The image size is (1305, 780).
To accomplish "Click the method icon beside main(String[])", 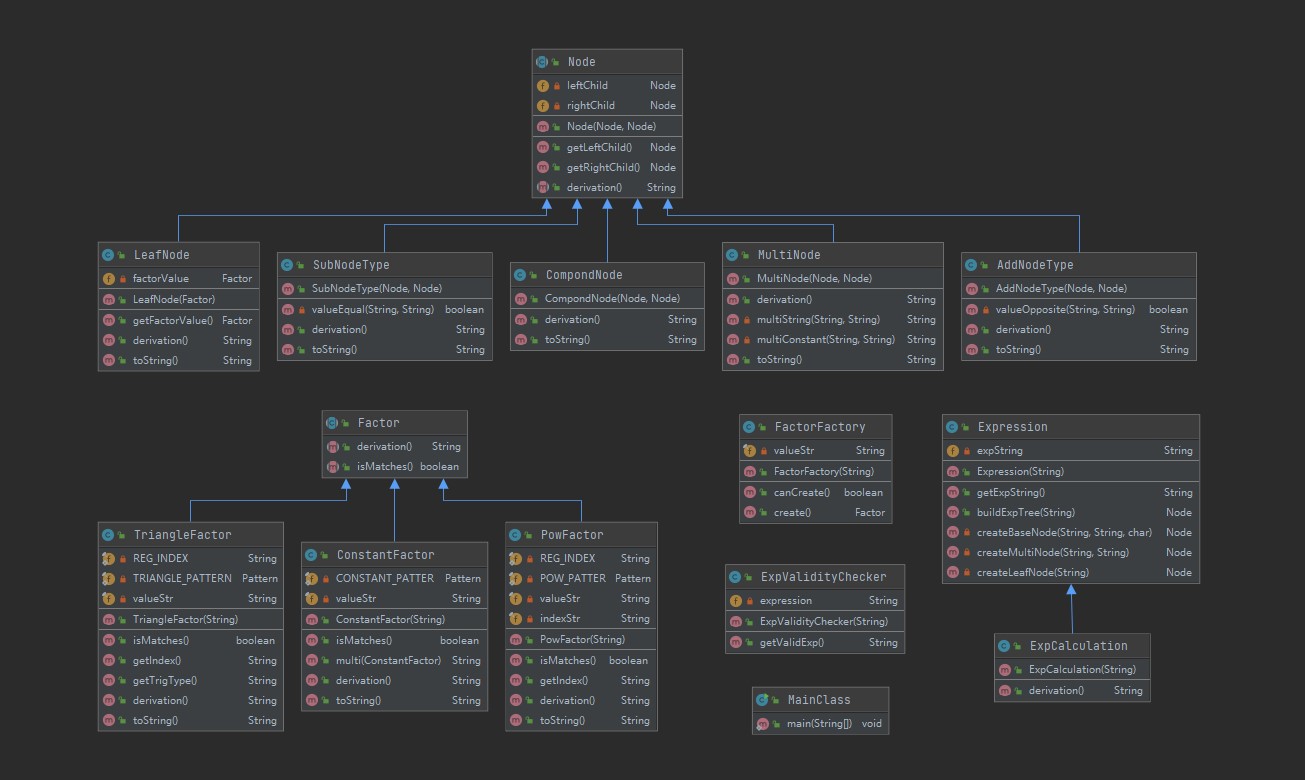I will (763, 723).
